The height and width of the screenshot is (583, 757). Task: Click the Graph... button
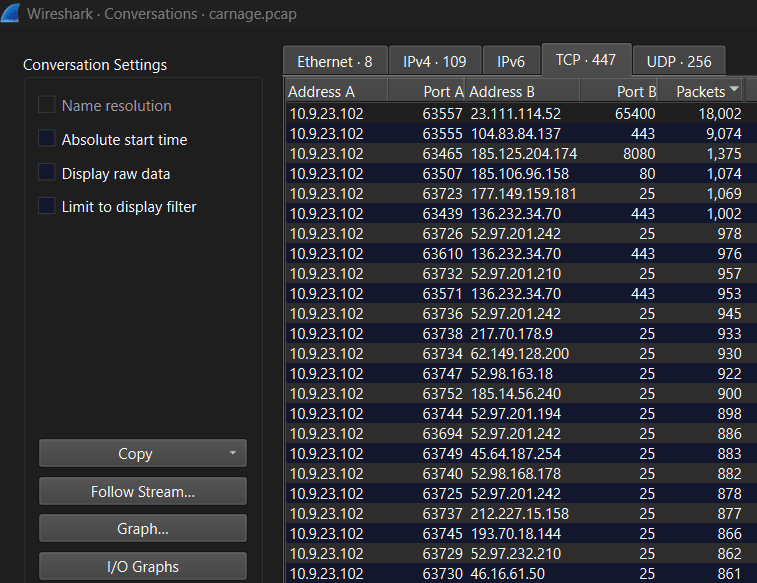(x=142, y=528)
